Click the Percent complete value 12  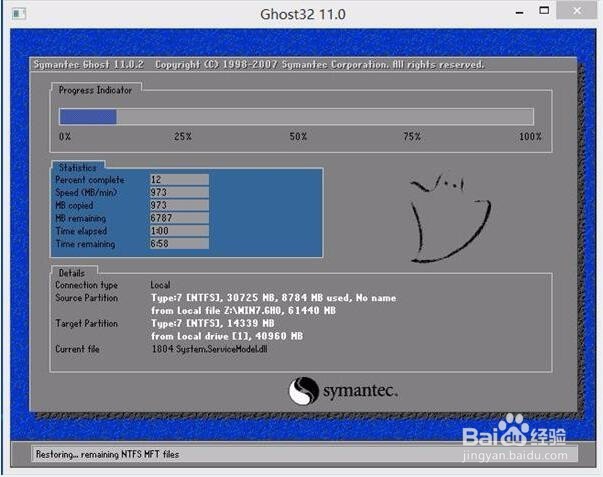tap(179, 180)
